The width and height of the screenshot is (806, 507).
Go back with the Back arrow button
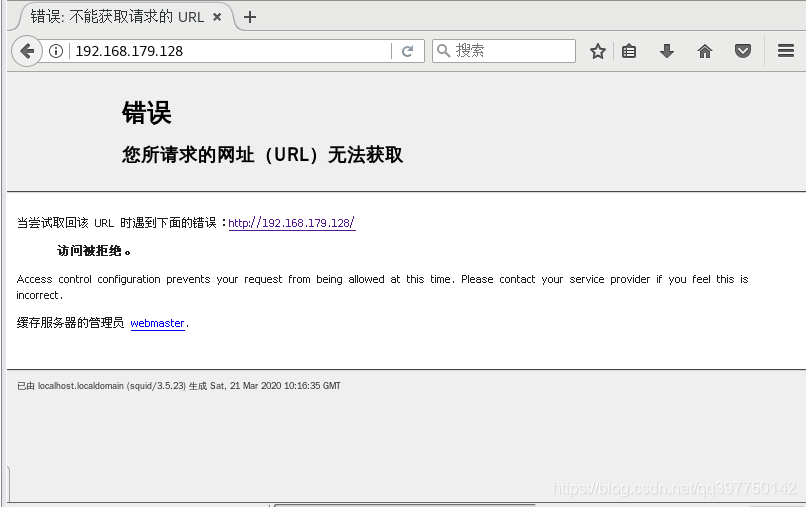tap(27, 51)
